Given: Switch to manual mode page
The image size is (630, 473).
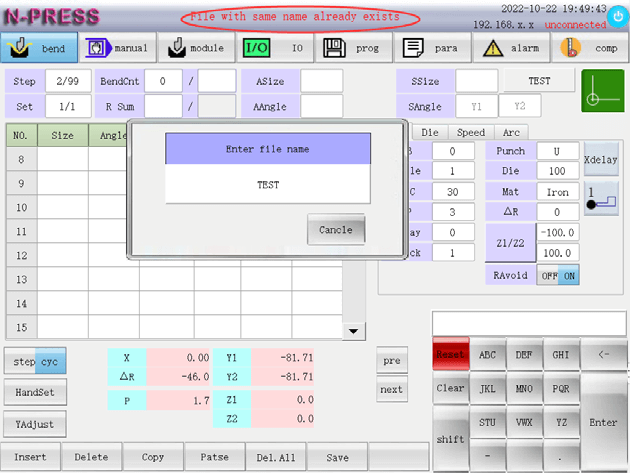Looking at the screenshot, I should (116, 48).
